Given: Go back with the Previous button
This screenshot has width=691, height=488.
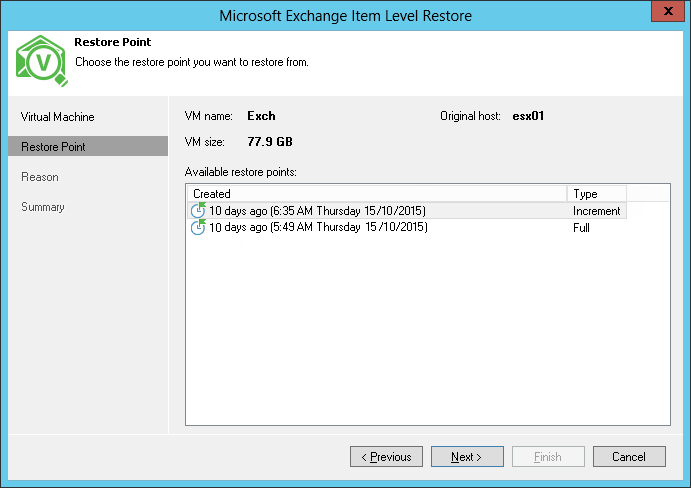Looking at the screenshot, I should tap(386, 457).
